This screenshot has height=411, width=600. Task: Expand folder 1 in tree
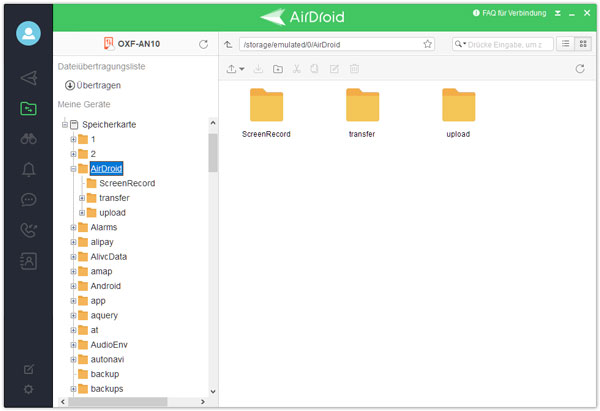click(x=73, y=139)
